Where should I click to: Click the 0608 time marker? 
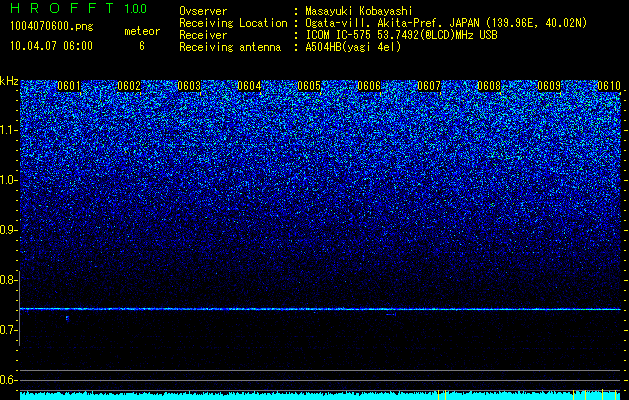(489, 86)
